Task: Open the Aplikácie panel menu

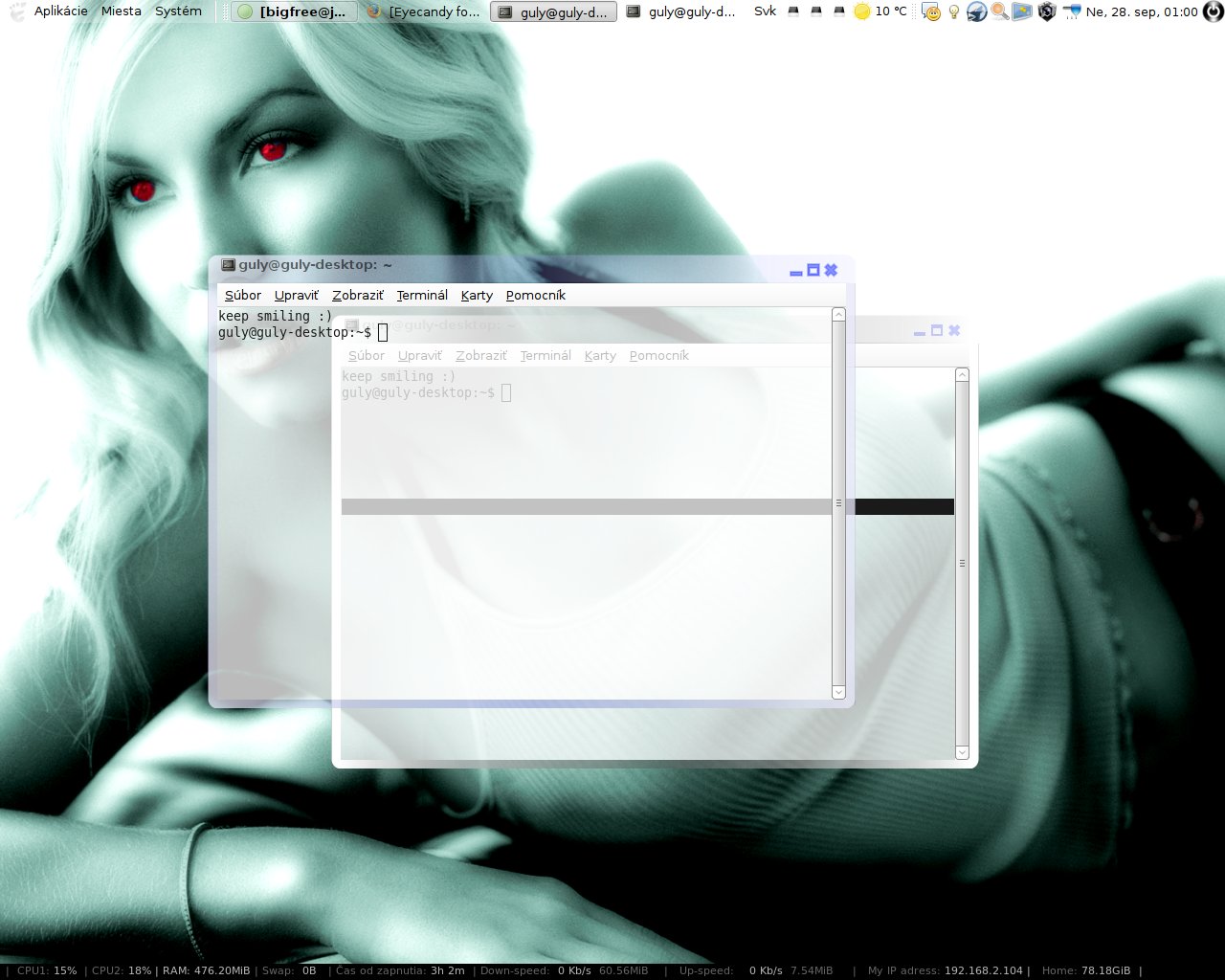Action: (x=61, y=11)
